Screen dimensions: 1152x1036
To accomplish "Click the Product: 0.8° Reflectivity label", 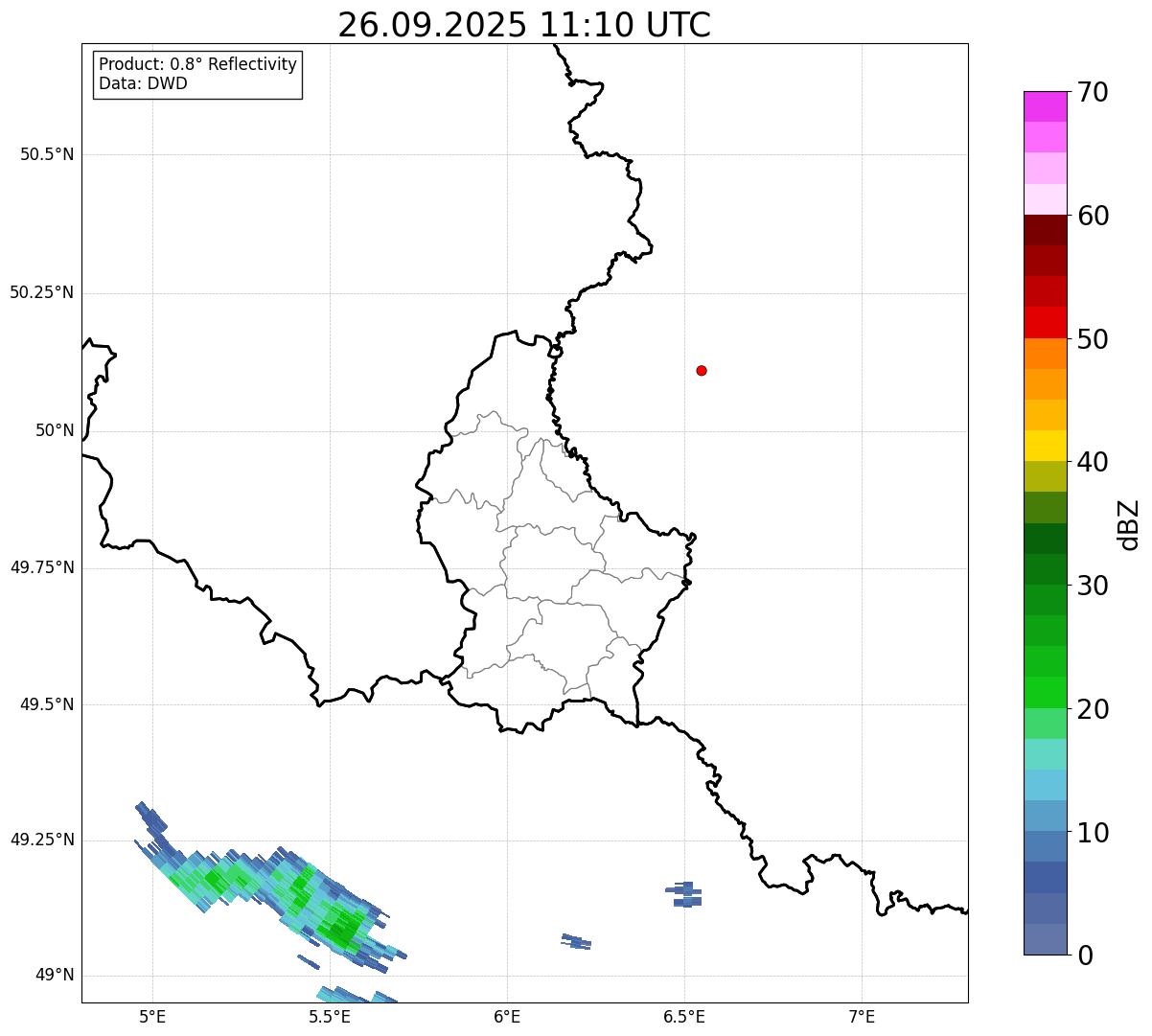I will 198,64.
